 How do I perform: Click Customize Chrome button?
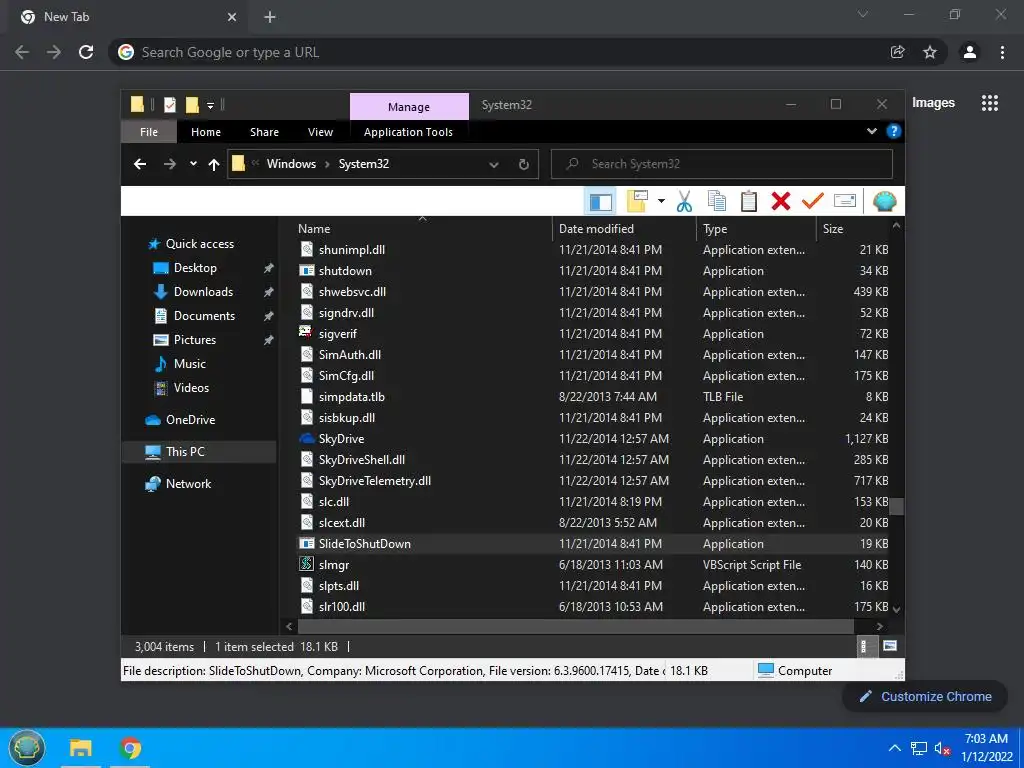click(x=926, y=697)
